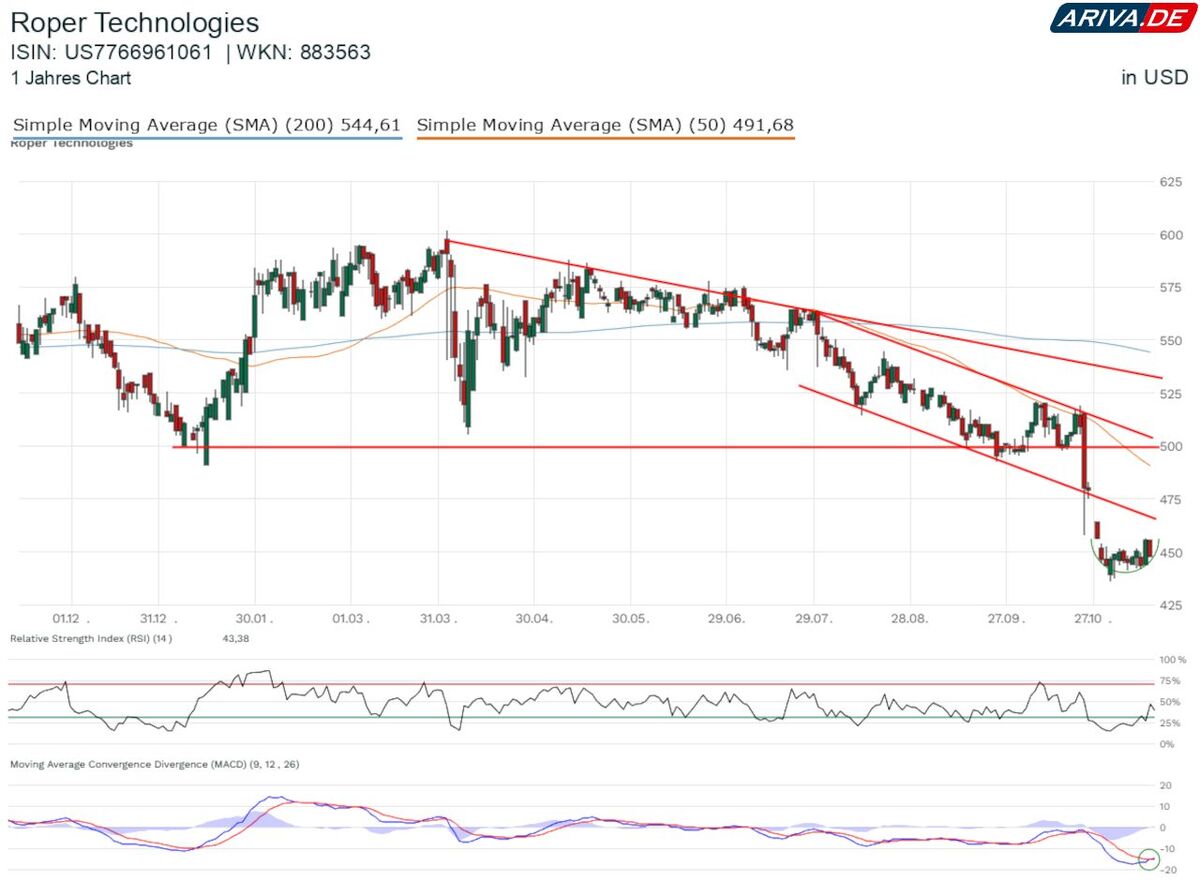Click the 625 price axis label

pos(1171,182)
